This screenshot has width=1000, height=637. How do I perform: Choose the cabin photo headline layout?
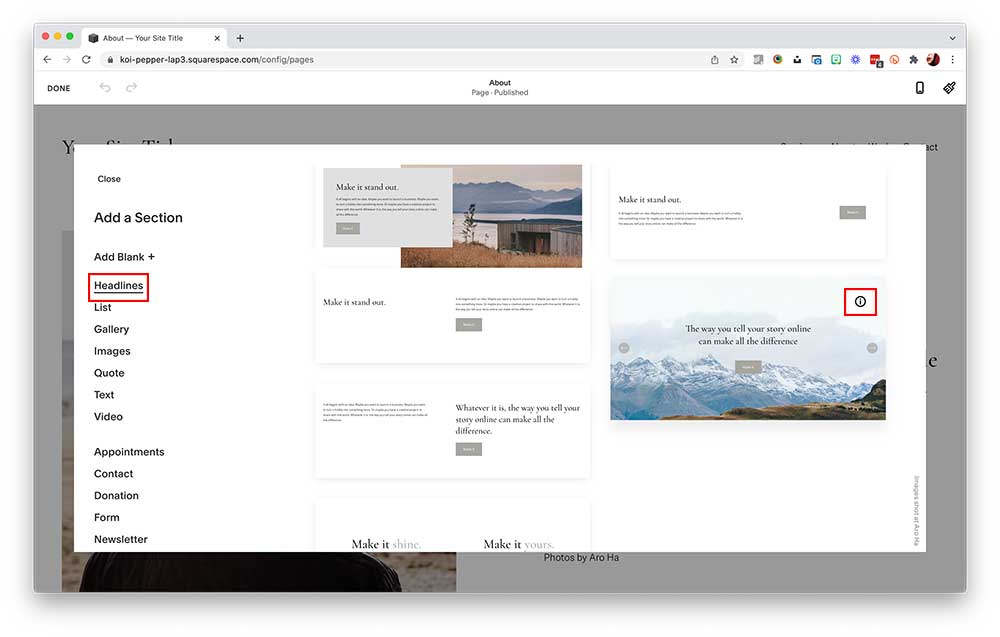(453, 216)
